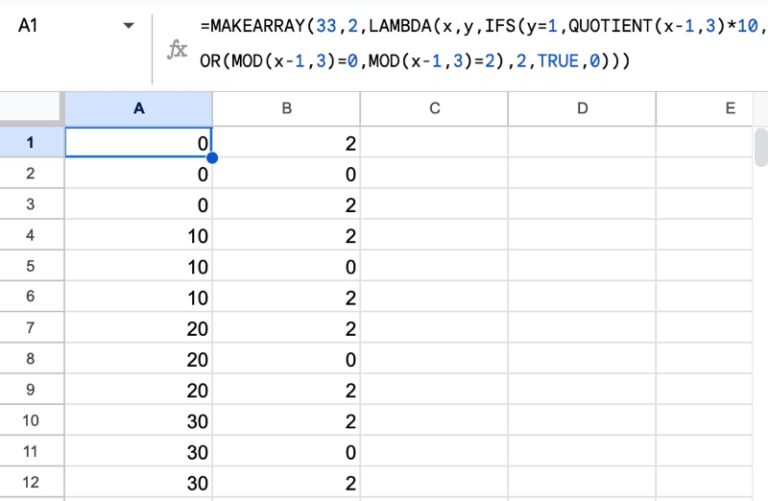Select row 6 header
Image resolution: width=768 pixels, height=501 pixels.
point(30,297)
